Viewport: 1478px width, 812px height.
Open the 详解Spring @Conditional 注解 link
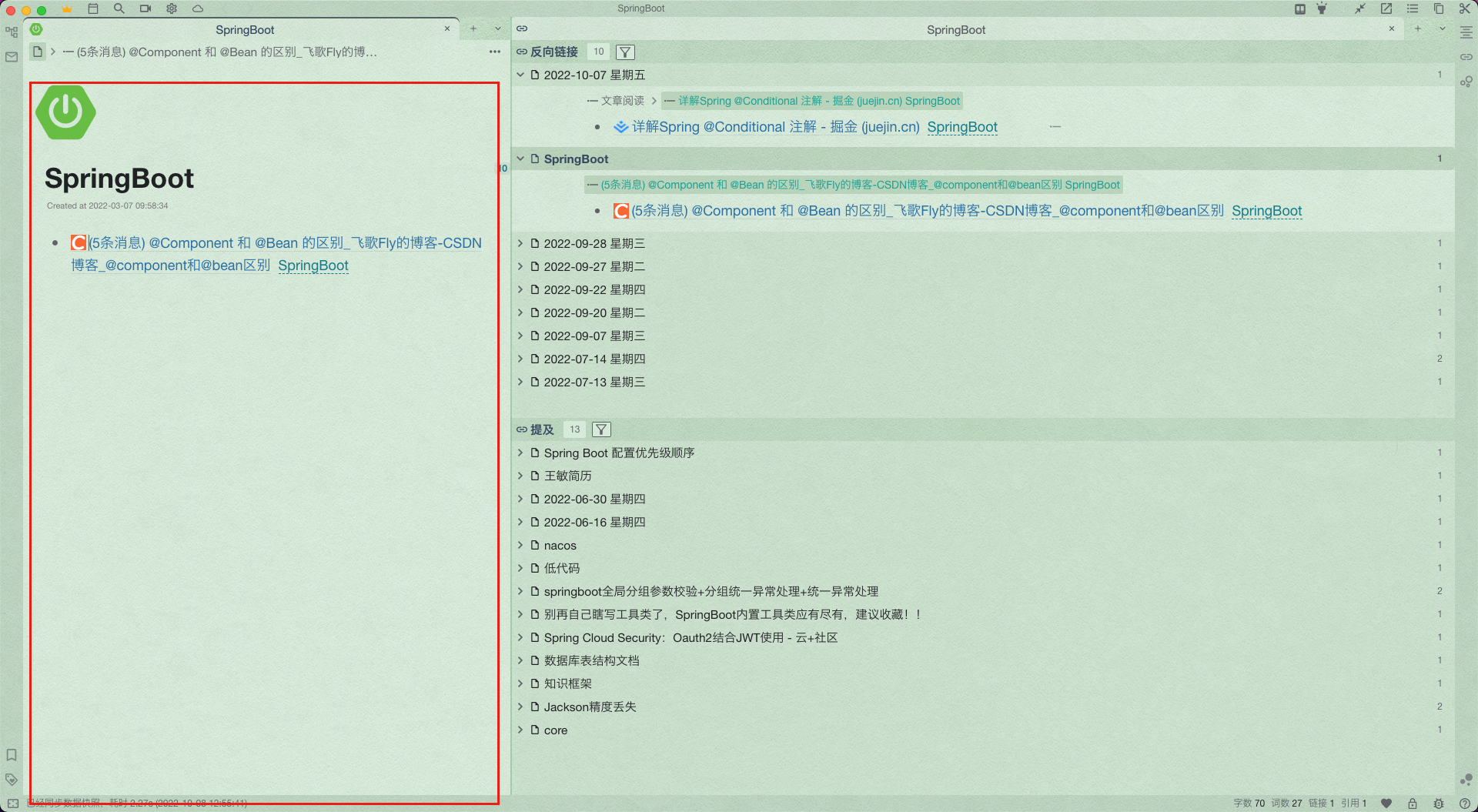(x=775, y=127)
